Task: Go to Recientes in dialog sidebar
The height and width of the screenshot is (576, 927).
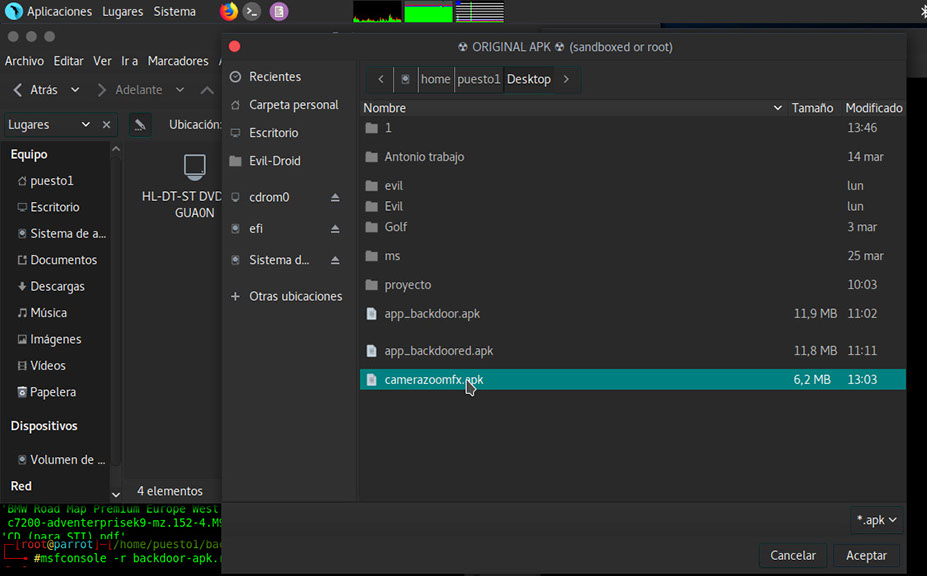Action: (x=274, y=77)
